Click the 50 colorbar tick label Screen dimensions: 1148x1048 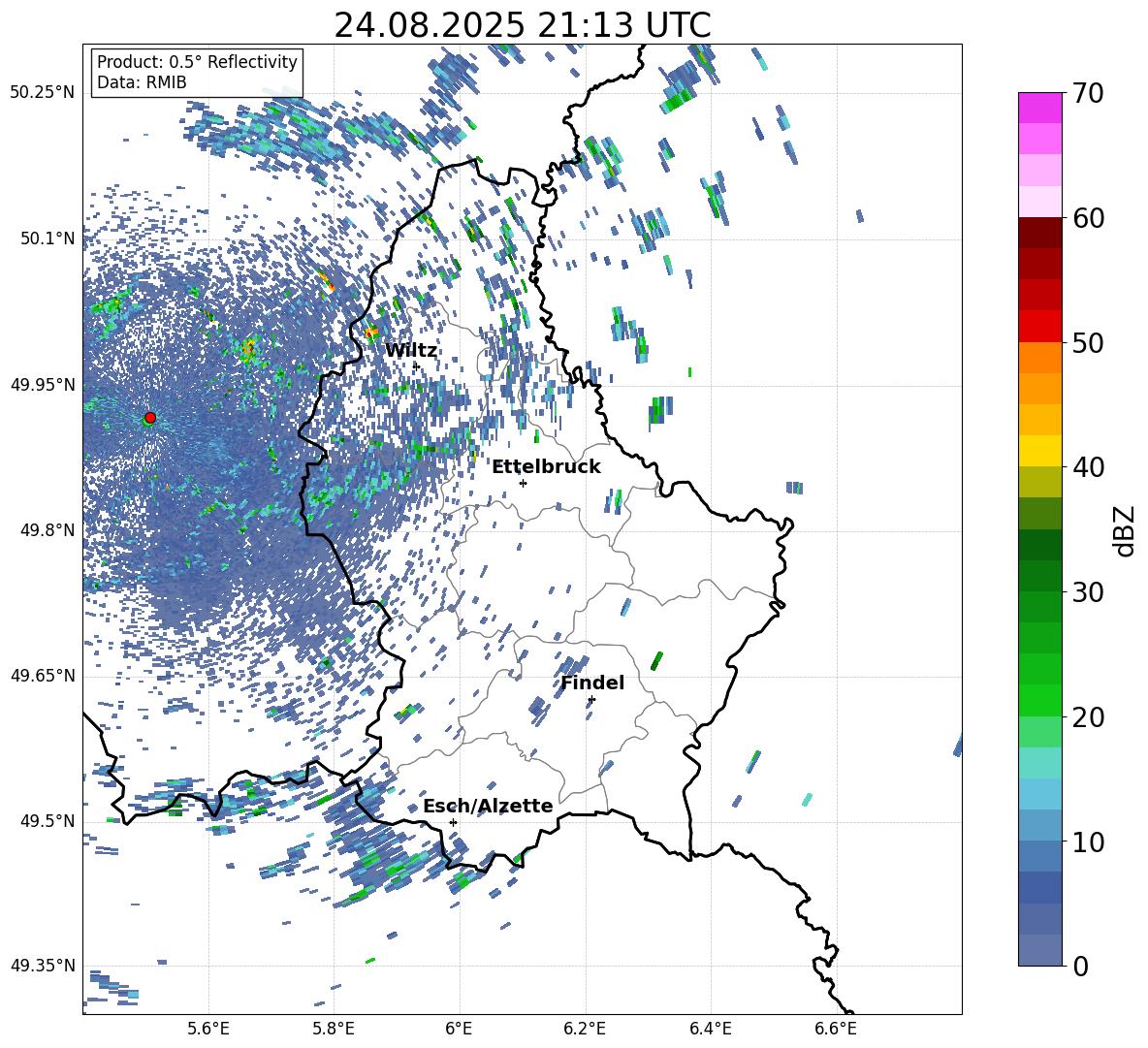[x=1088, y=343]
